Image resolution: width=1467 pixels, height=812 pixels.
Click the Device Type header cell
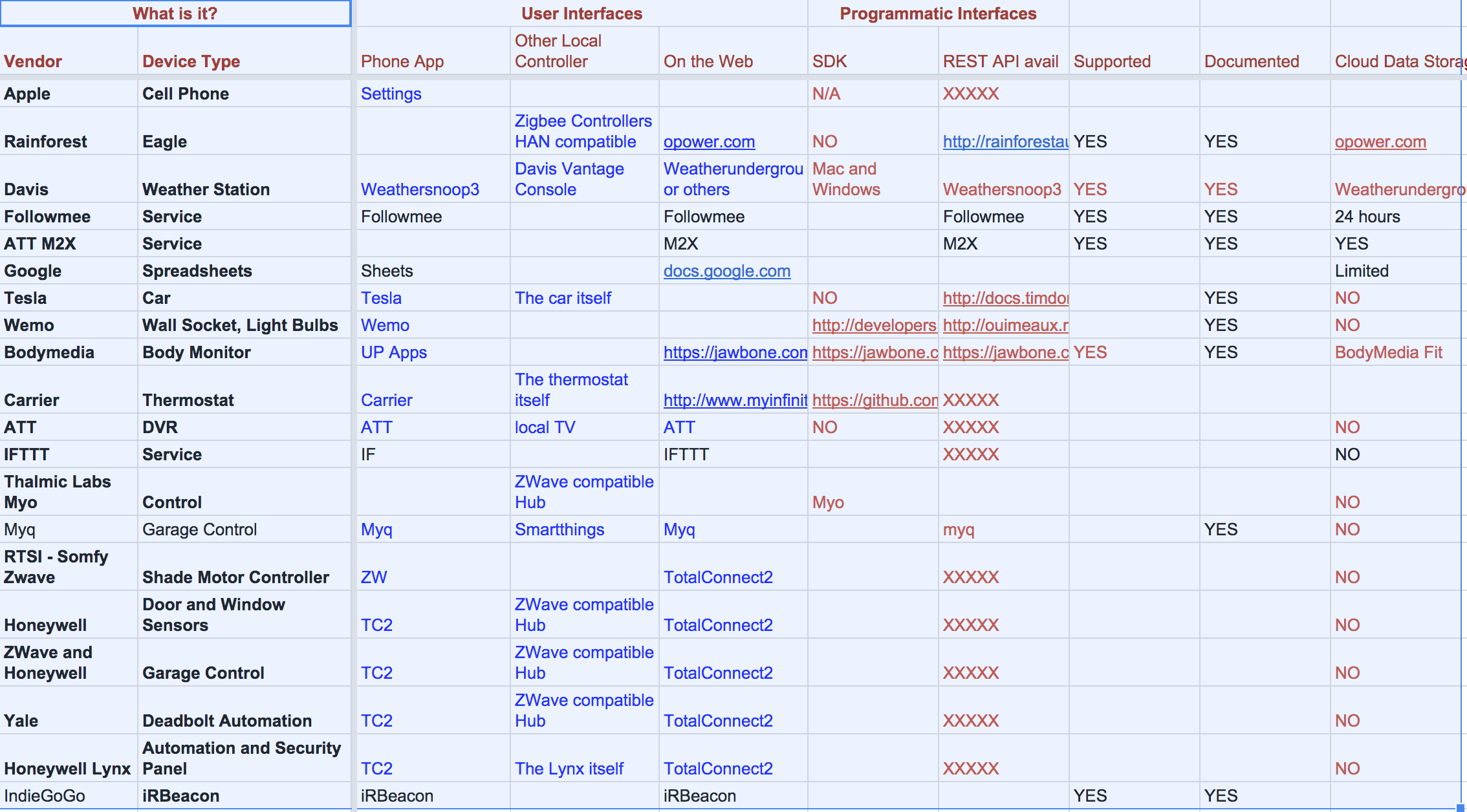tap(191, 61)
